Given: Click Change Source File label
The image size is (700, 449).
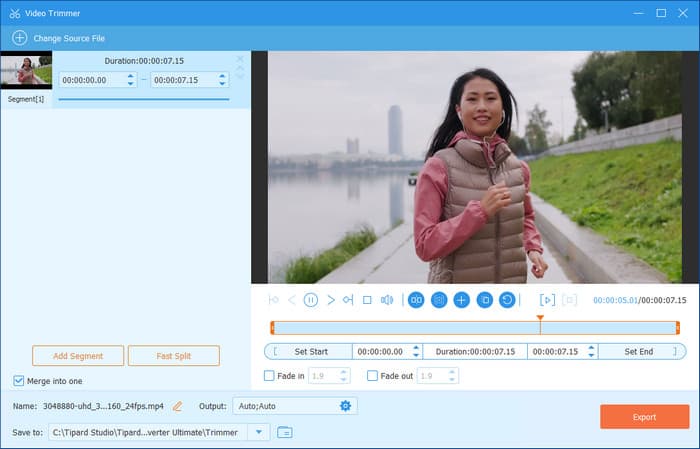Looking at the screenshot, I should click(69, 38).
